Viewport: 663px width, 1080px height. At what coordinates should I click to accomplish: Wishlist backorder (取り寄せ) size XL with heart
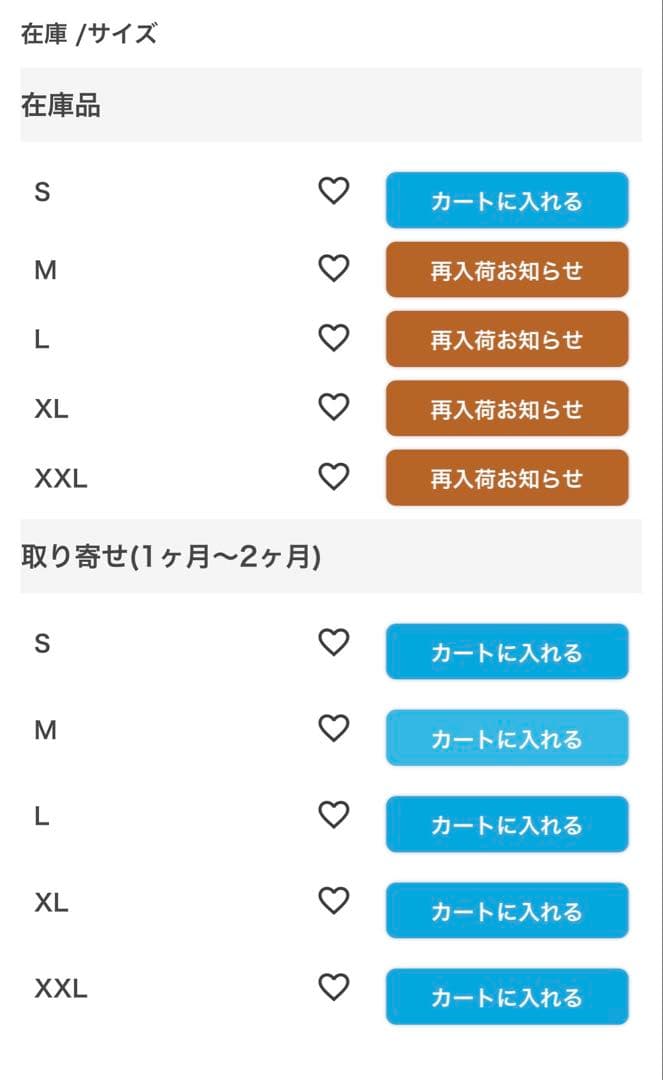point(333,902)
